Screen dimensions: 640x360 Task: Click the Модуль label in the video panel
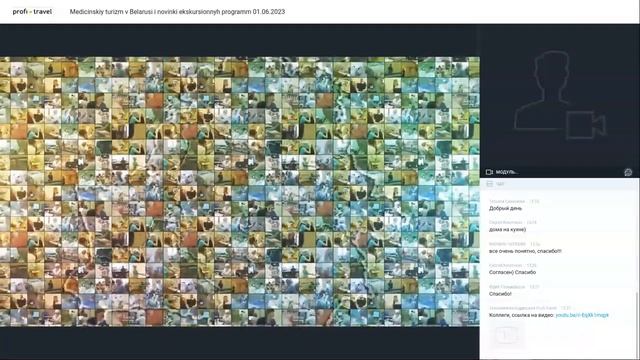tap(507, 172)
